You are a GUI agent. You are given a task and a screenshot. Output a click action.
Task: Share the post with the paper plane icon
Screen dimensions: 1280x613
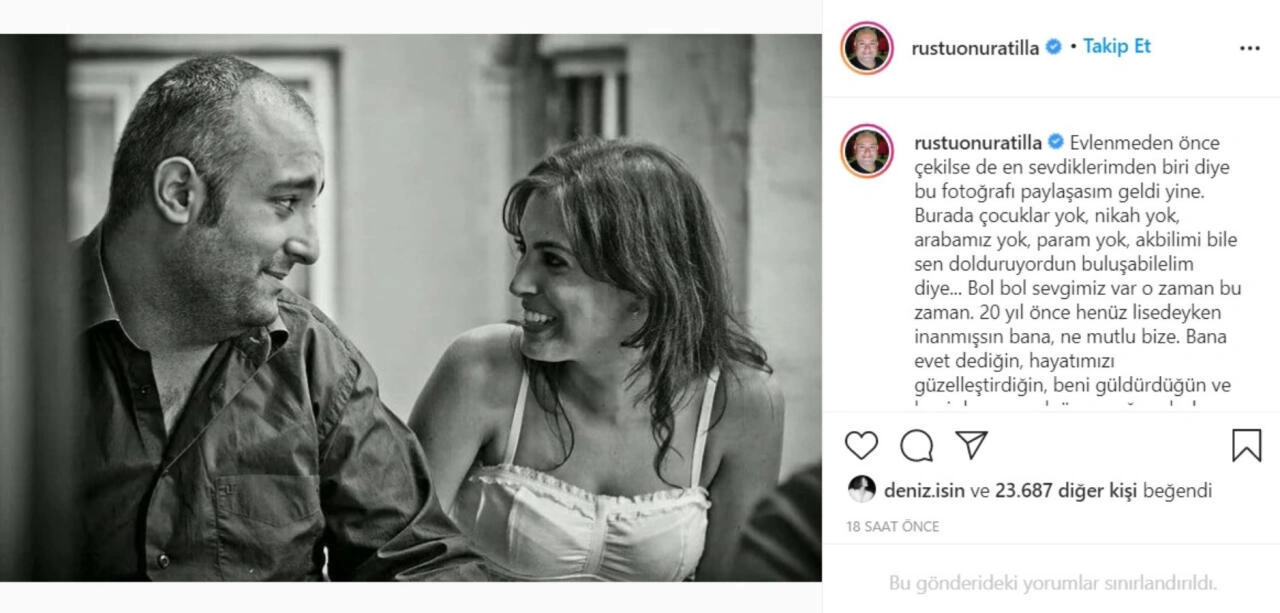(x=971, y=445)
